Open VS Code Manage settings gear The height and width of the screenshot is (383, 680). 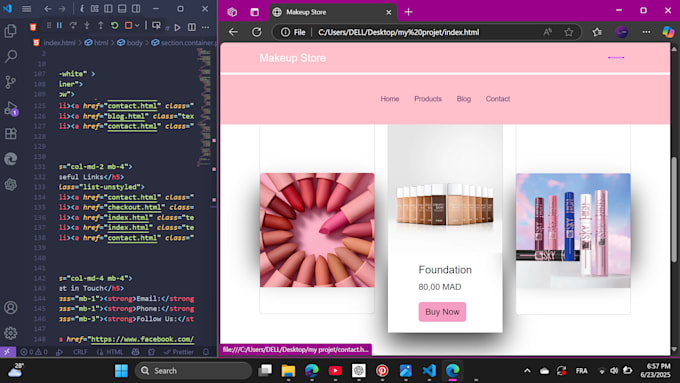(x=10, y=333)
